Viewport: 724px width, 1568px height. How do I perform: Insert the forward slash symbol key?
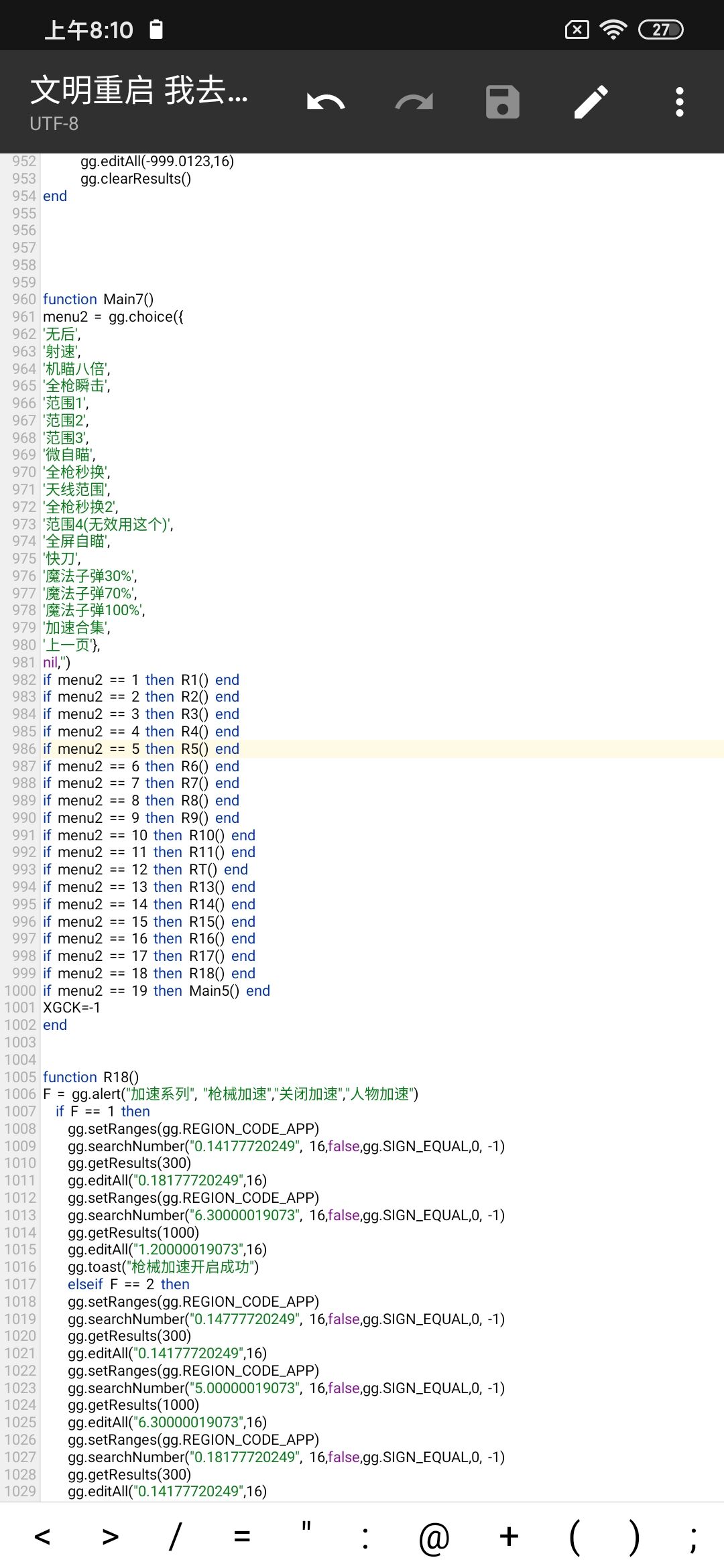(x=175, y=1537)
